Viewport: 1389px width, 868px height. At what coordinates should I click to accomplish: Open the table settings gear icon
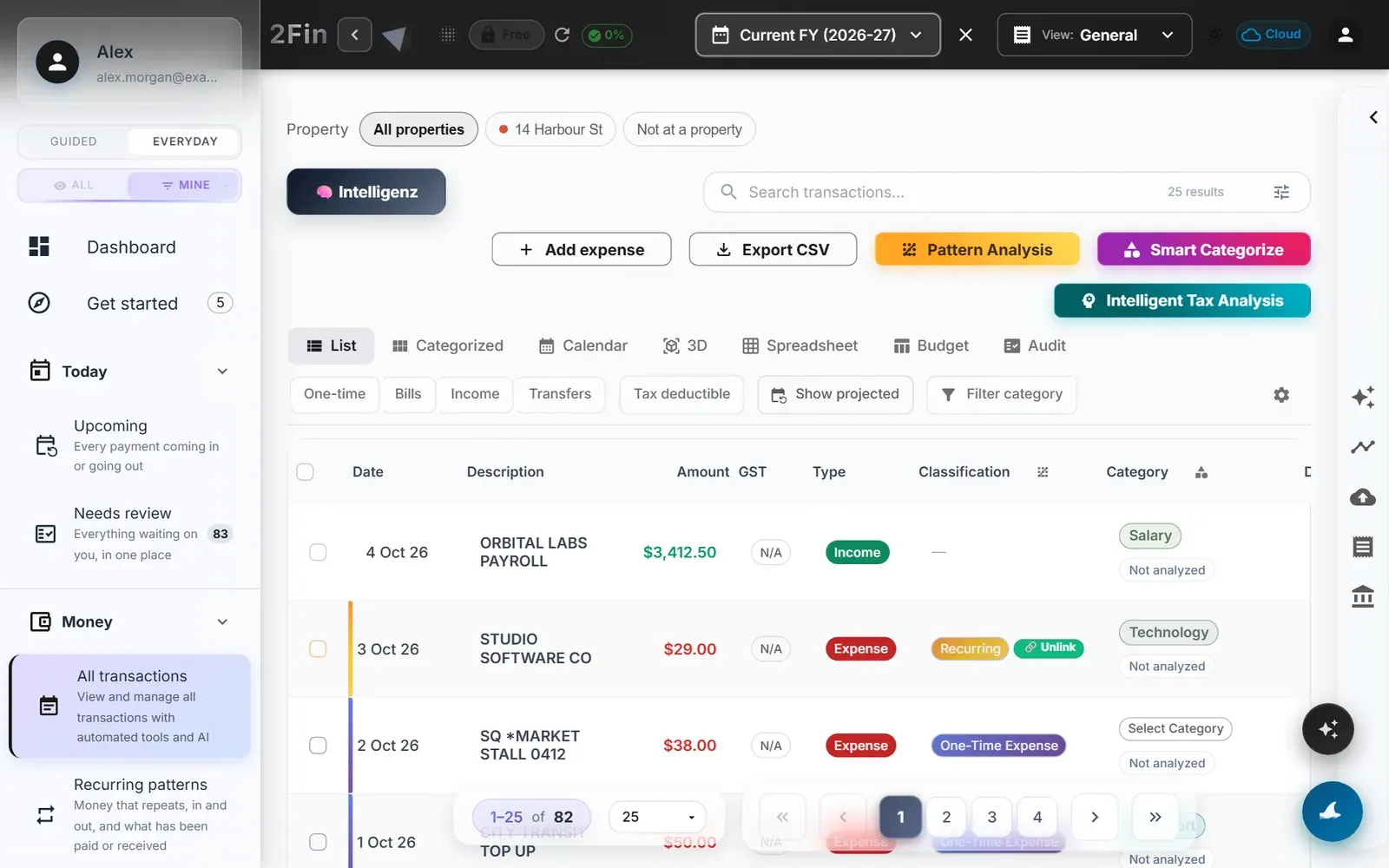[x=1281, y=395]
